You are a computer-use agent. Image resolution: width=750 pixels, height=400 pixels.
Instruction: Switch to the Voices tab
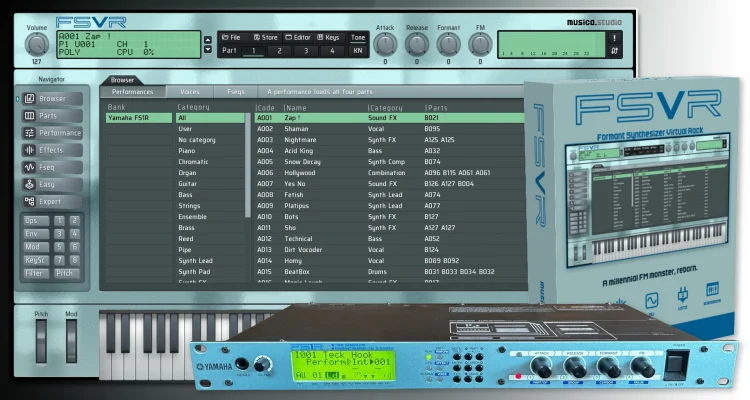point(189,92)
